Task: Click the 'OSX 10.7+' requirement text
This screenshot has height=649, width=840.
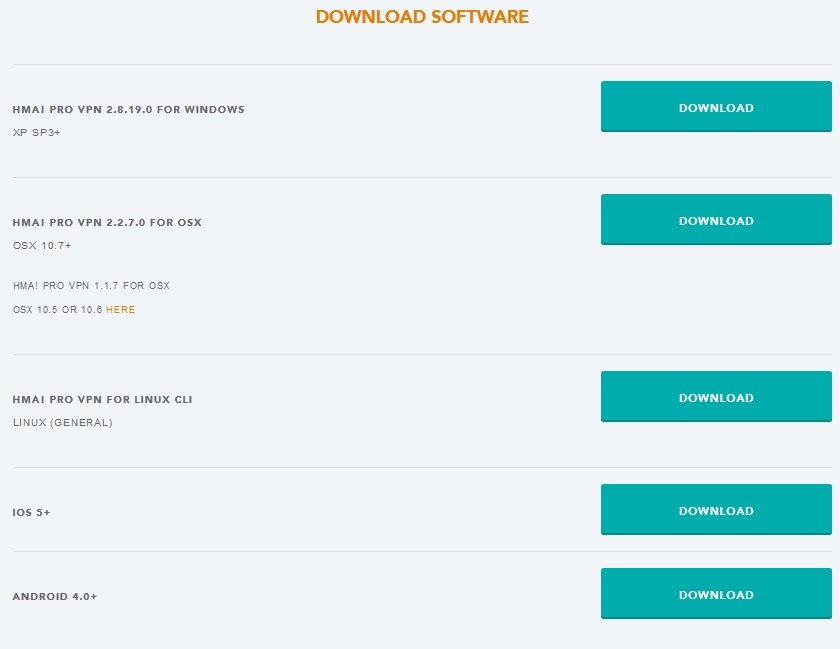Action: [42, 245]
